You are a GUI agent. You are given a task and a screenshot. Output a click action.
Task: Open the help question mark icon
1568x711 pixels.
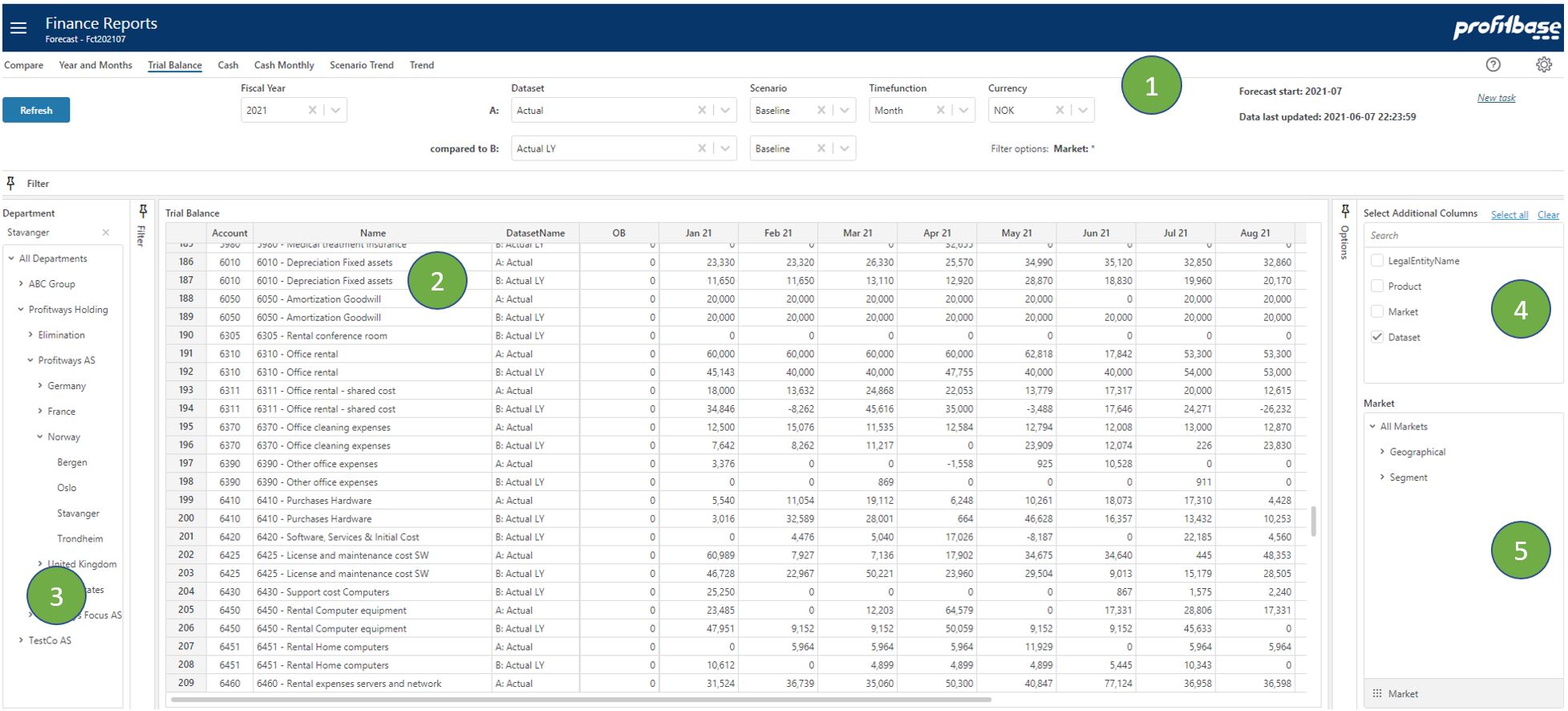(x=1493, y=65)
